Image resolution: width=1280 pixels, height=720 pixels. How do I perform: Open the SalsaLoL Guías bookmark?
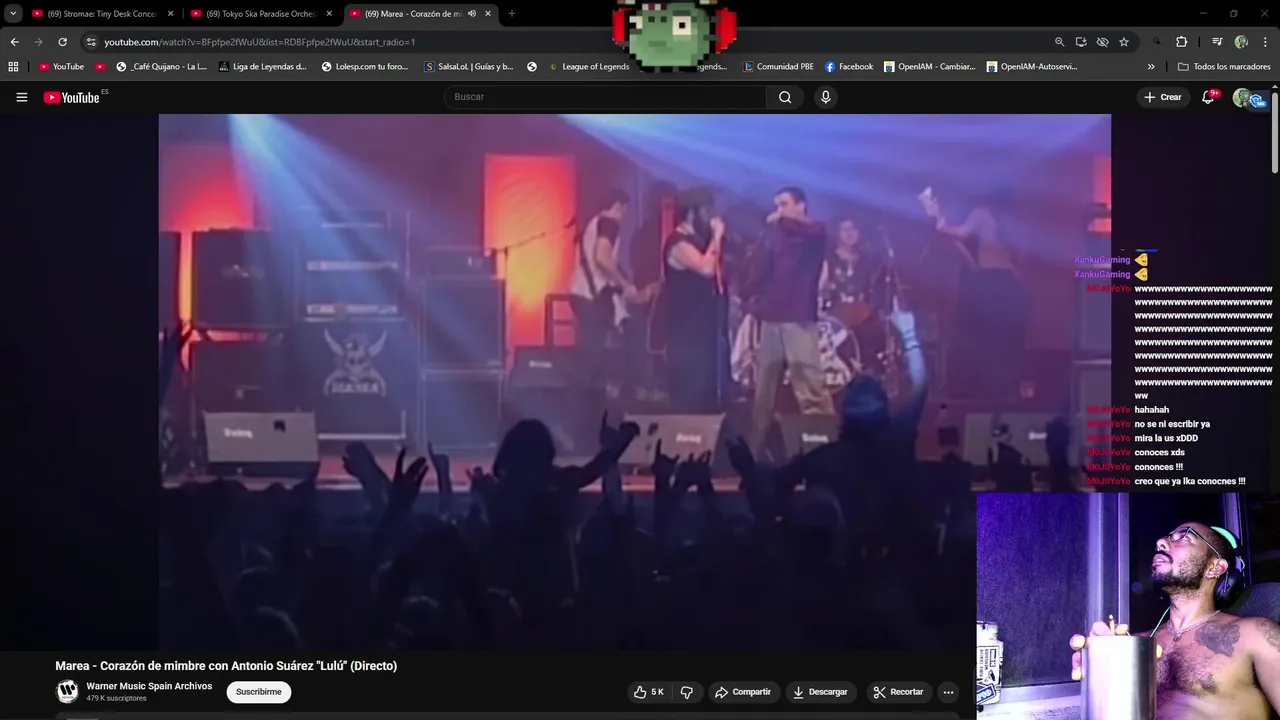pos(469,67)
